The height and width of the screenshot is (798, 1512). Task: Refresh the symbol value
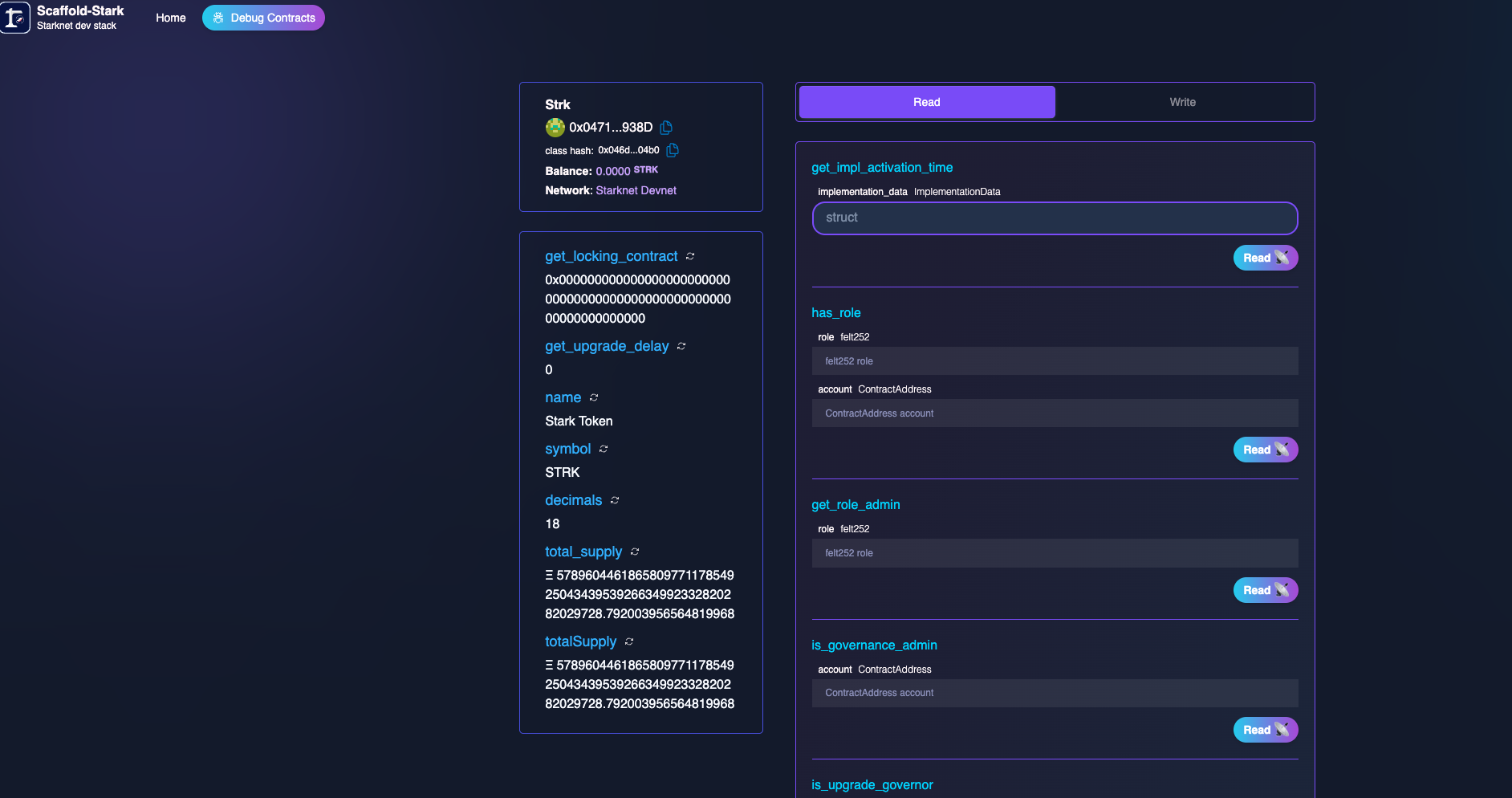(x=604, y=449)
